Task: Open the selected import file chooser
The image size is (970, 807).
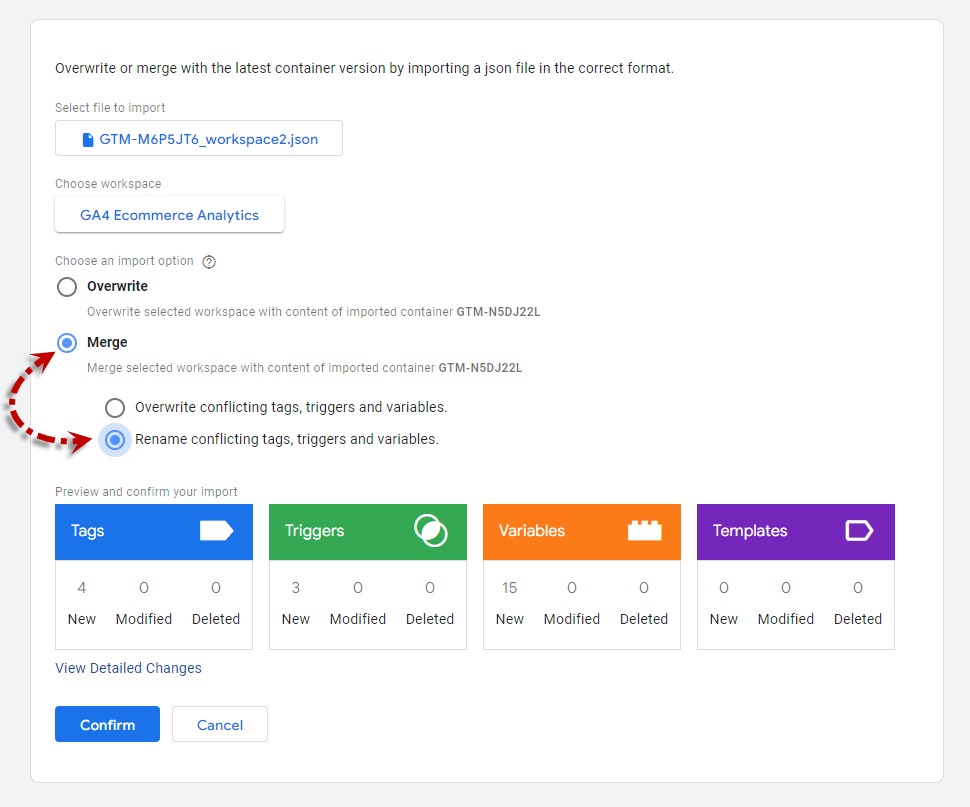Action: [199, 139]
